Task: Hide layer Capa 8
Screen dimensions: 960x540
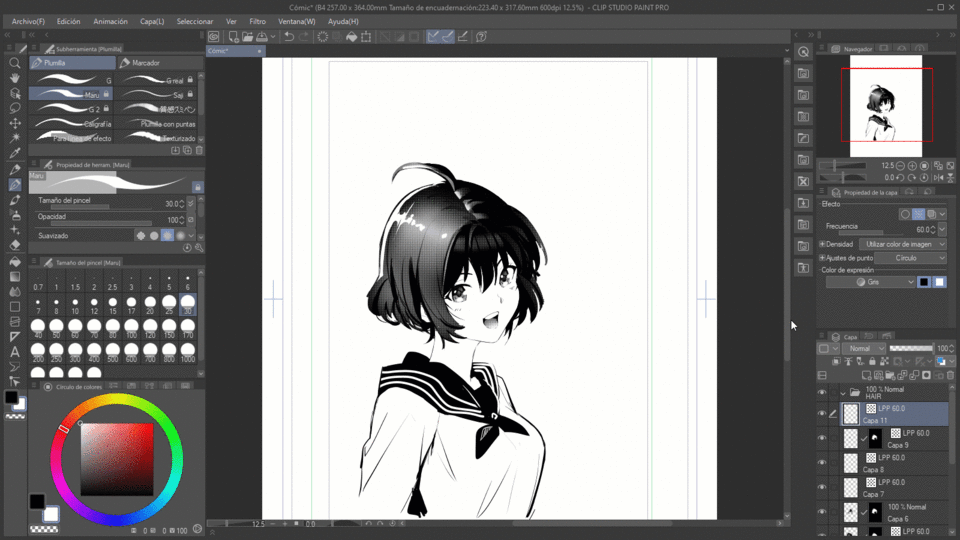Action: coord(822,463)
